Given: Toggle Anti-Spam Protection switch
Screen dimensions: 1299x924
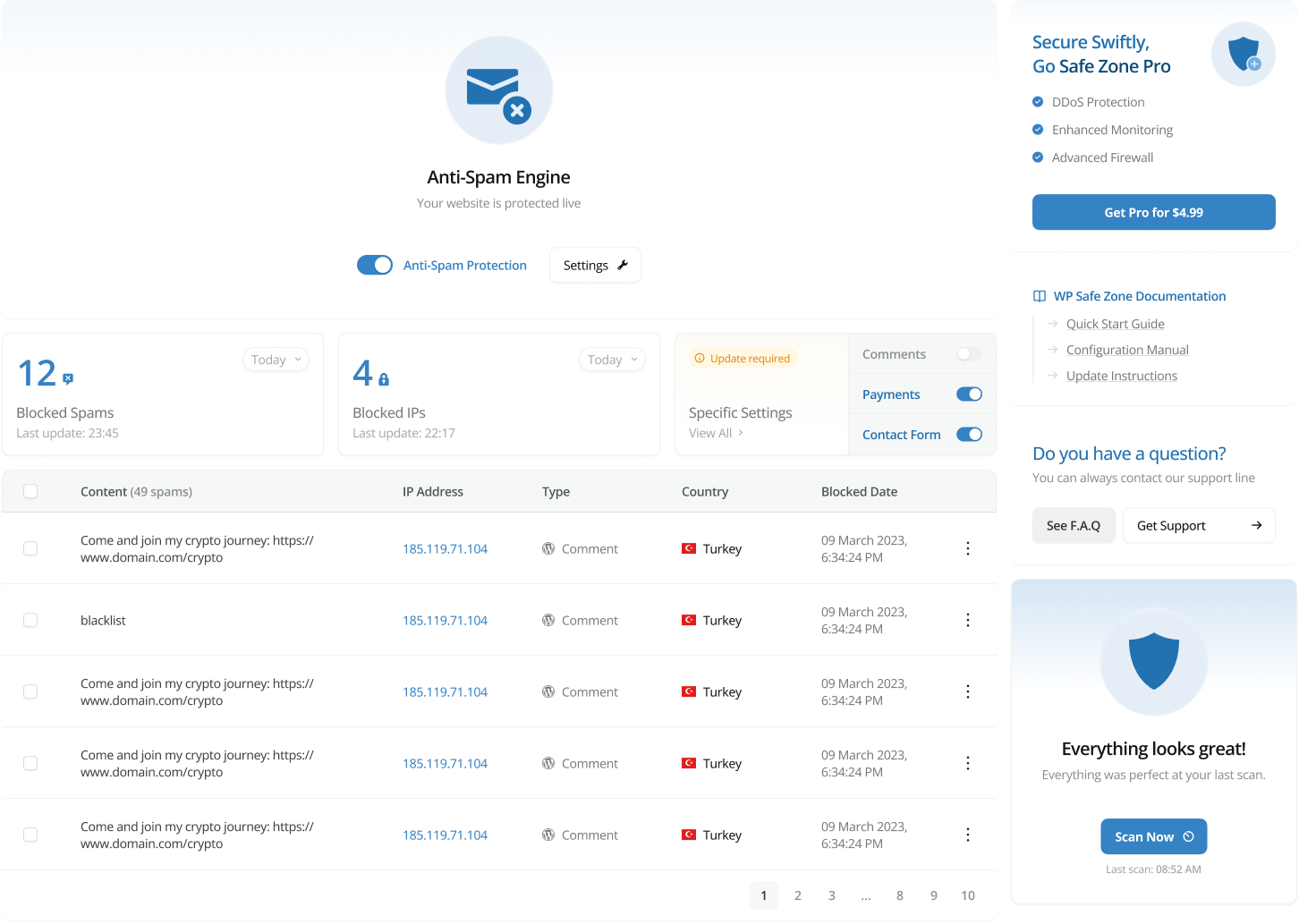Looking at the screenshot, I should click(375, 265).
